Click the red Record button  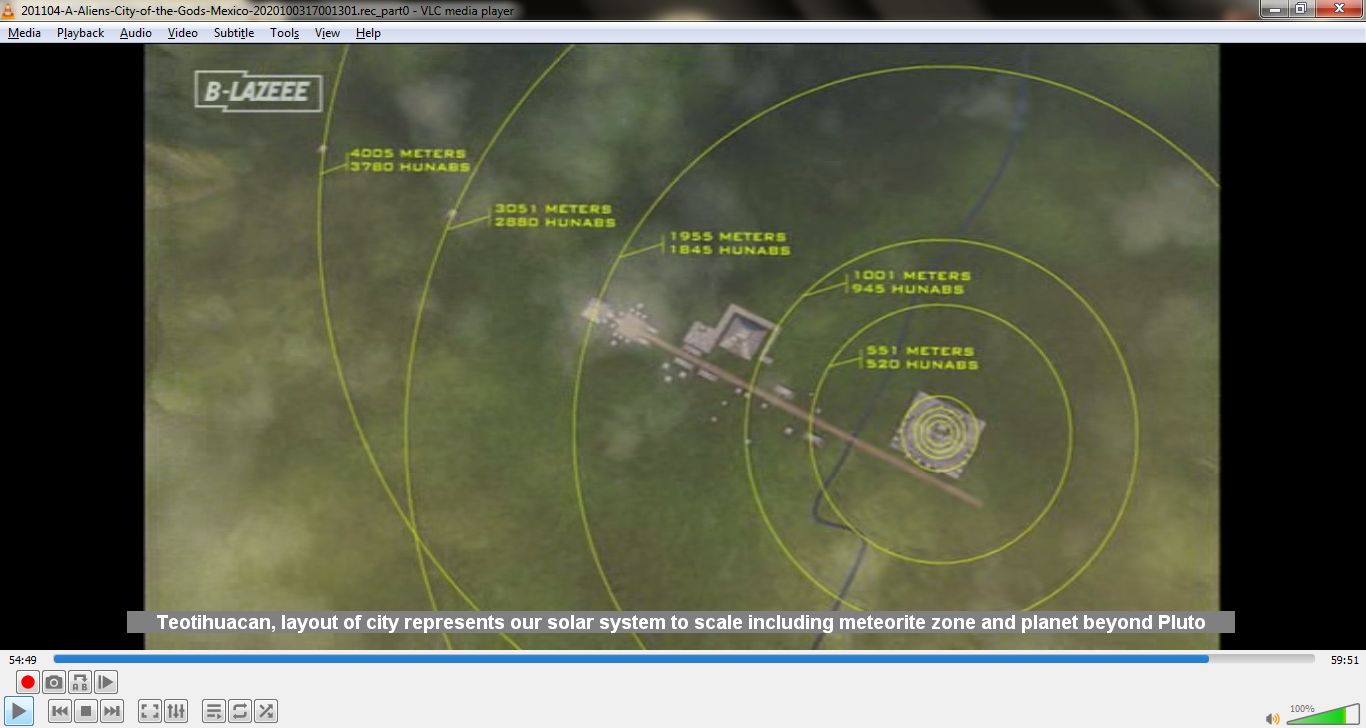point(28,682)
